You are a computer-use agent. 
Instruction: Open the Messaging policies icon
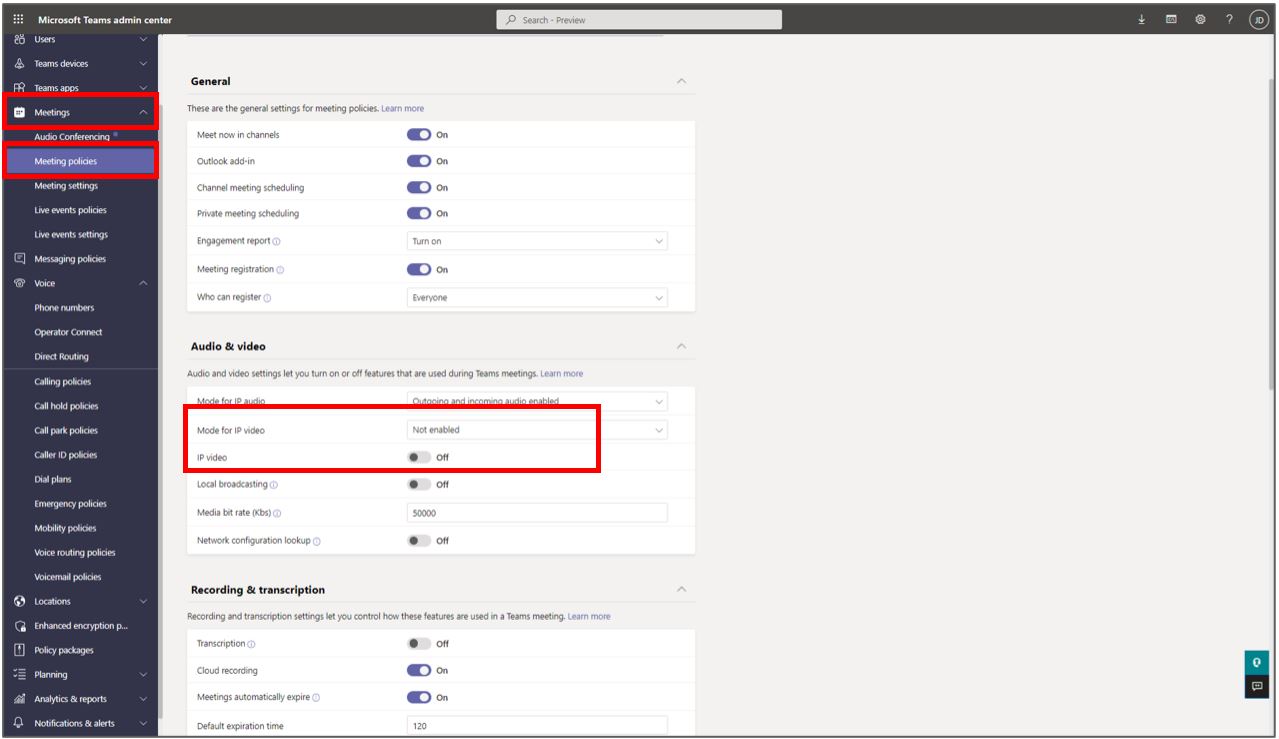pos(18,258)
